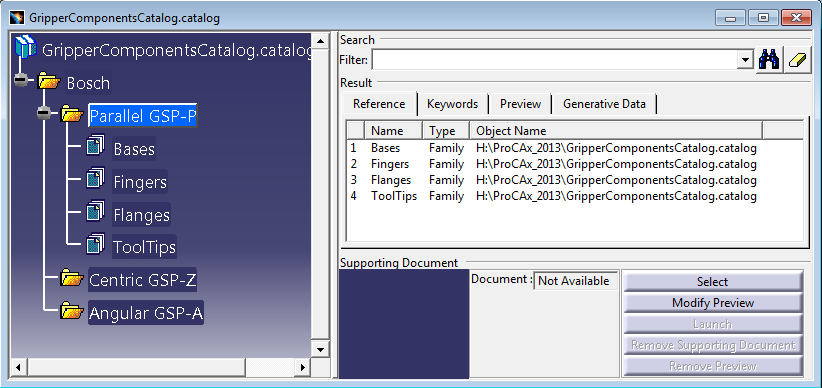Select the Bosch chapter label
Screen dimensions: 822x388
[x=88, y=83]
